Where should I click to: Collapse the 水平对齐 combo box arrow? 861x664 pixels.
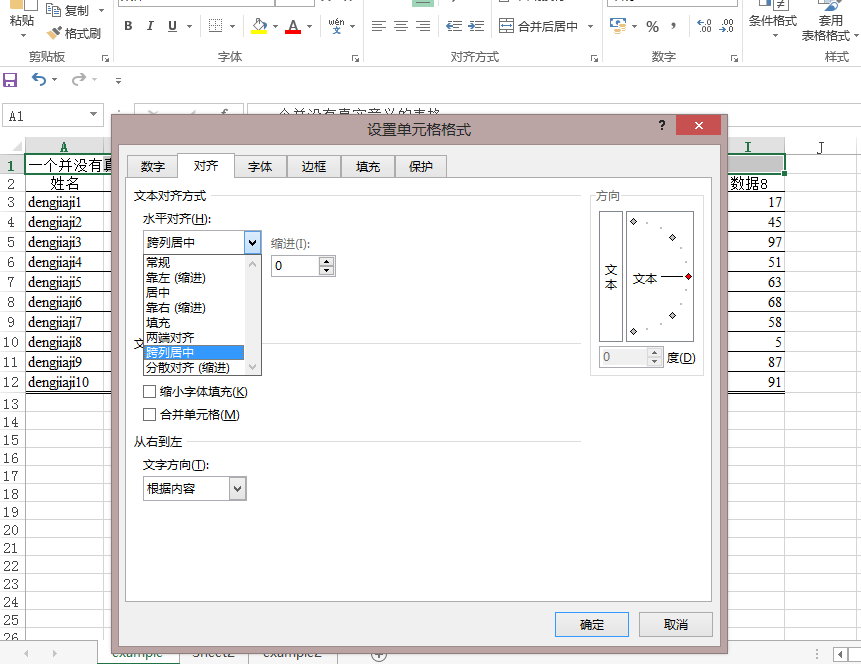coord(252,242)
